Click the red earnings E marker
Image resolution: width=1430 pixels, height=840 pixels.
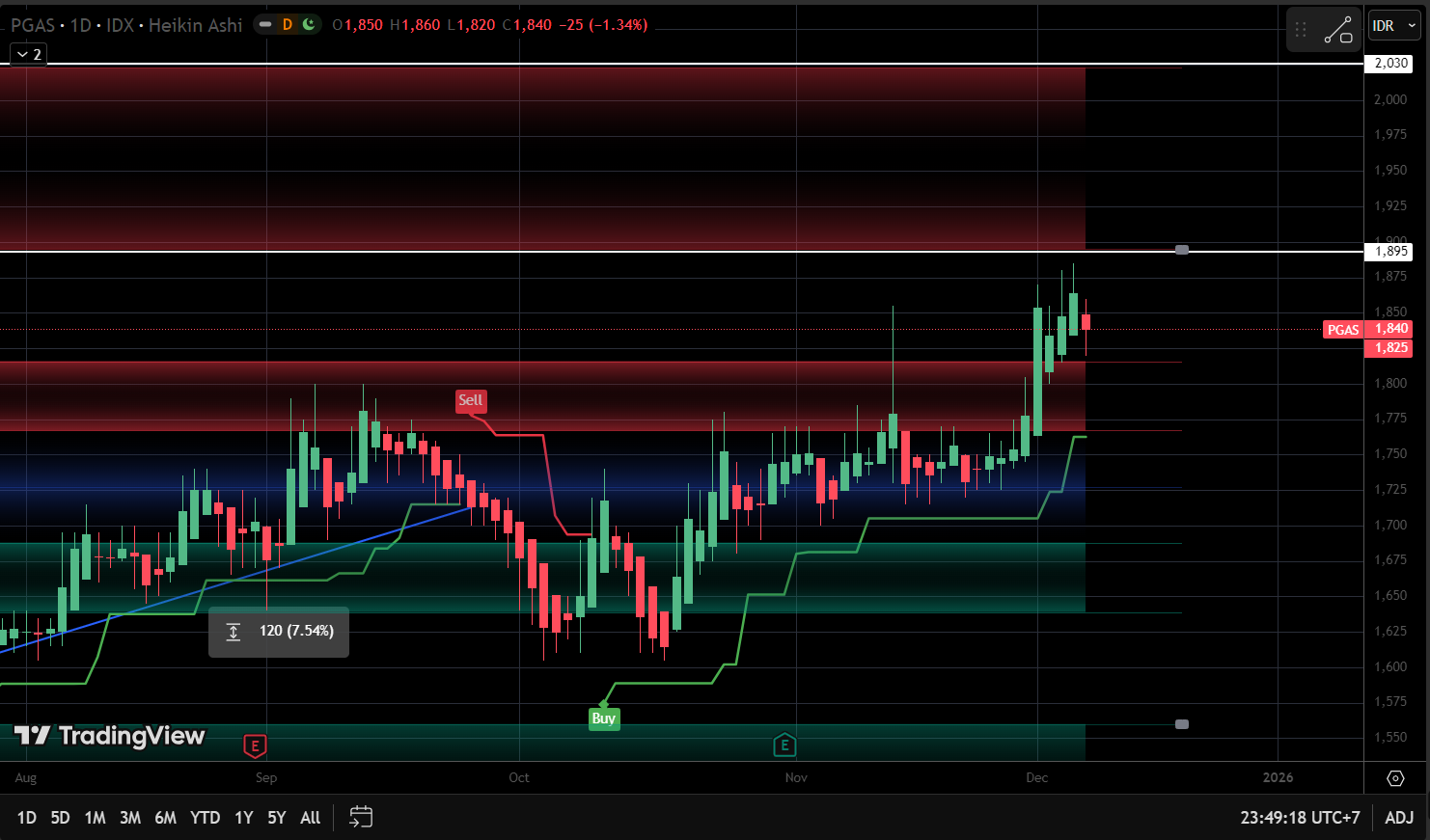point(255,745)
